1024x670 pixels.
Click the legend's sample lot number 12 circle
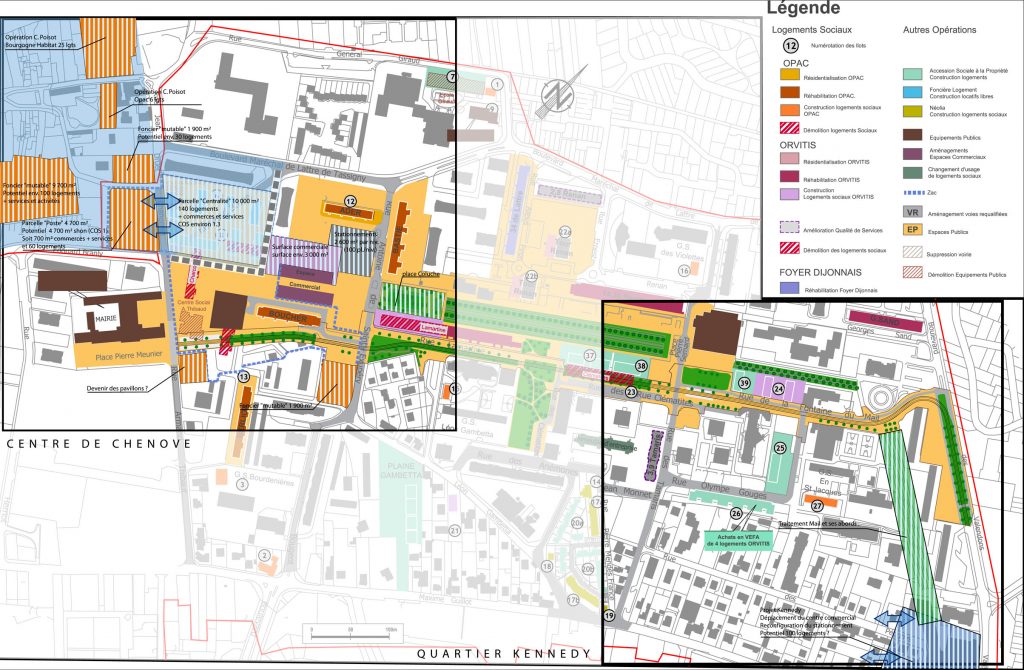[x=791, y=46]
